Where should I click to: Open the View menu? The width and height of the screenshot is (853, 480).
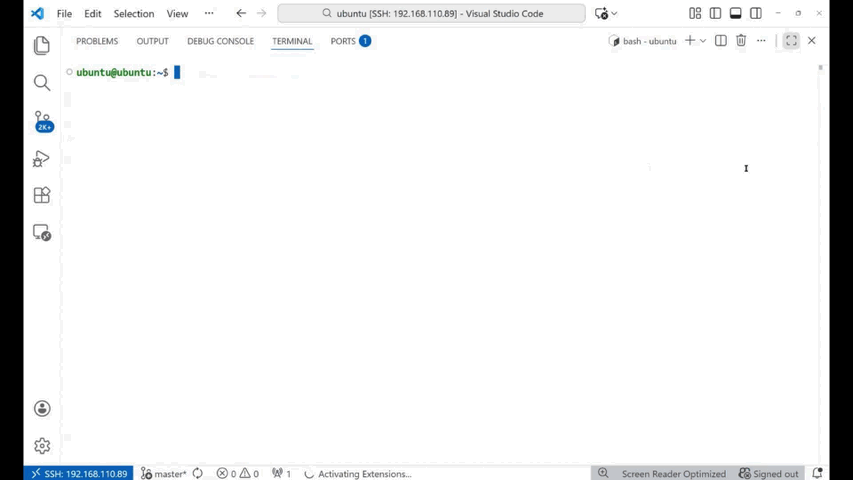pos(177,14)
